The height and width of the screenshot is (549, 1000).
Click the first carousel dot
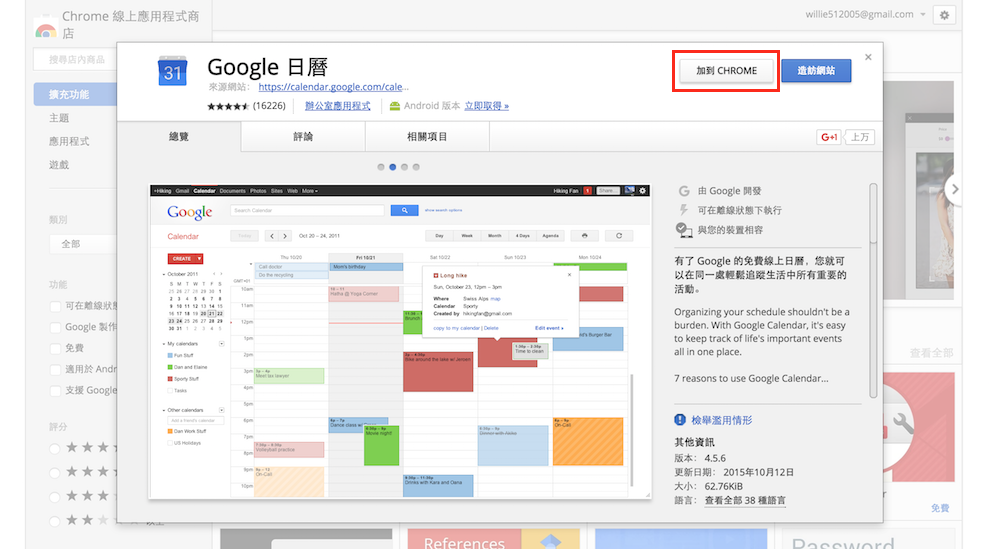tap(381, 167)
